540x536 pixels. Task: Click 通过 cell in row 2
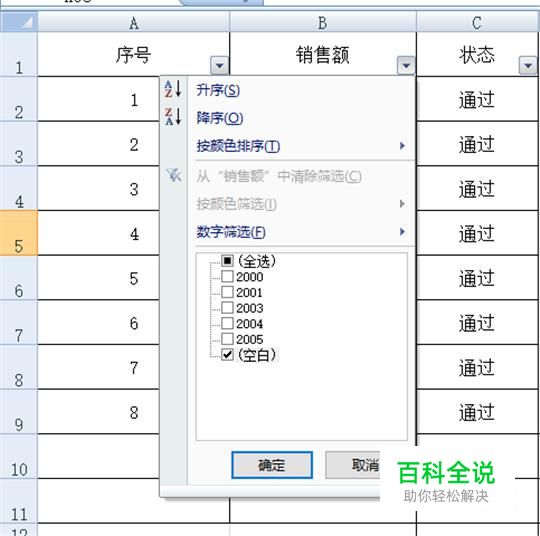[477, 99]
